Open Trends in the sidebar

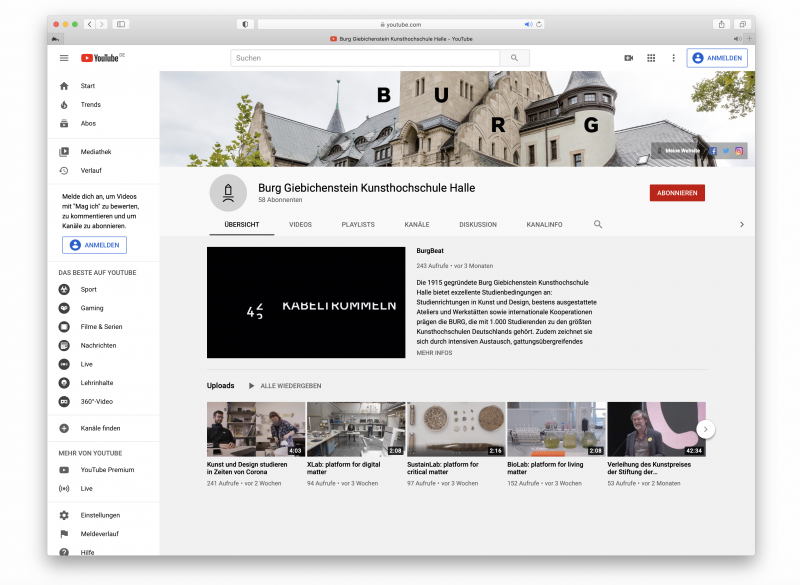coord(90,105)
